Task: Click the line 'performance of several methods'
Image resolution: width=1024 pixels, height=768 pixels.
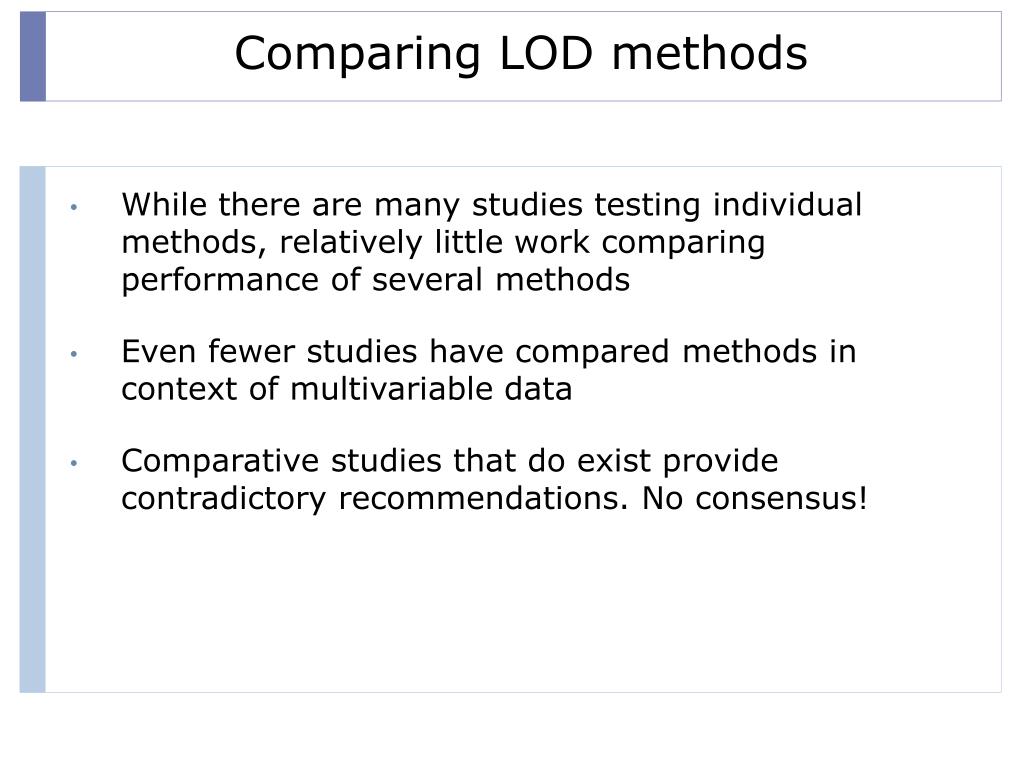Action: coord(376,280)
